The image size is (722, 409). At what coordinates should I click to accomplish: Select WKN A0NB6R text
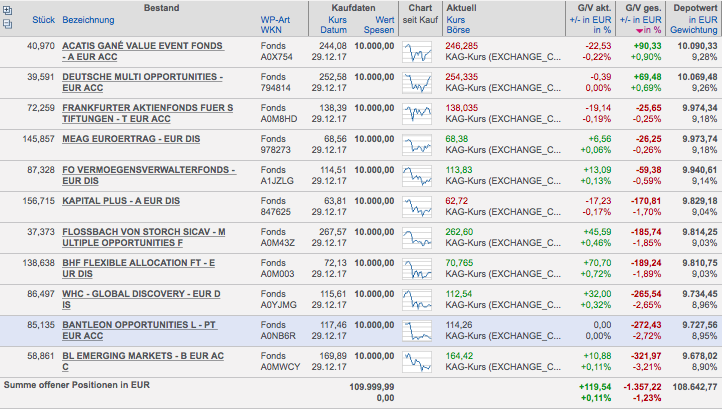[x=278, y=336]
